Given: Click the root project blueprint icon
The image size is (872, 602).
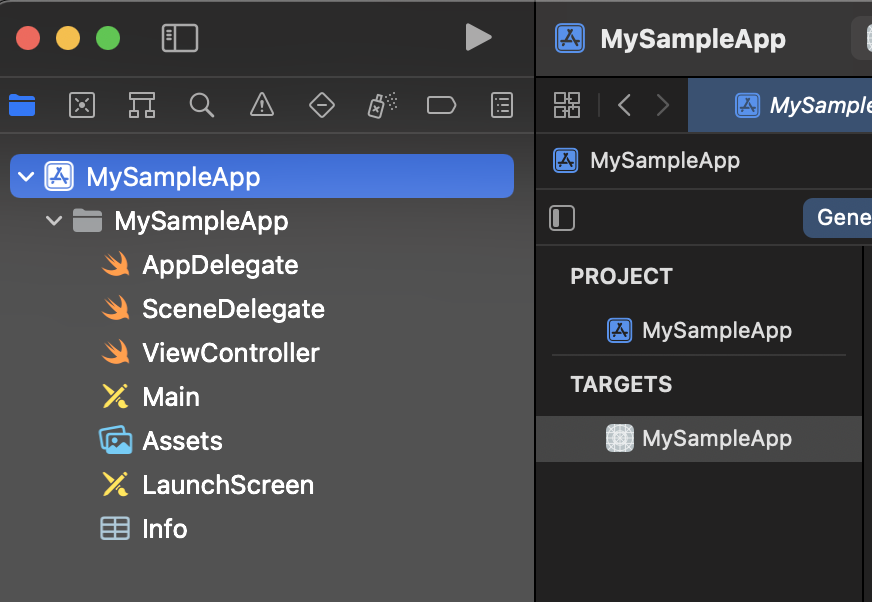Looking at the screenshot, I should point(59,176).
